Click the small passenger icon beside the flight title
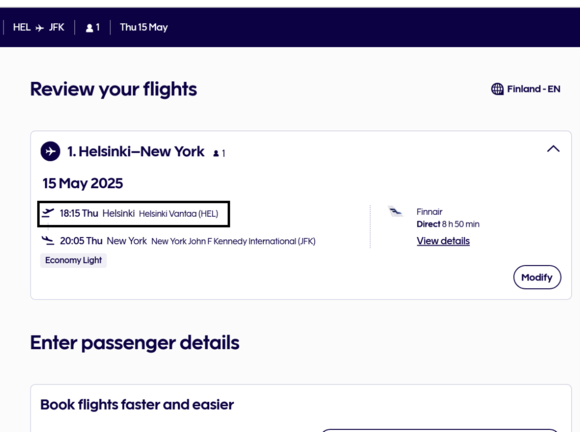The image size is (580, 432). [216, 153]
